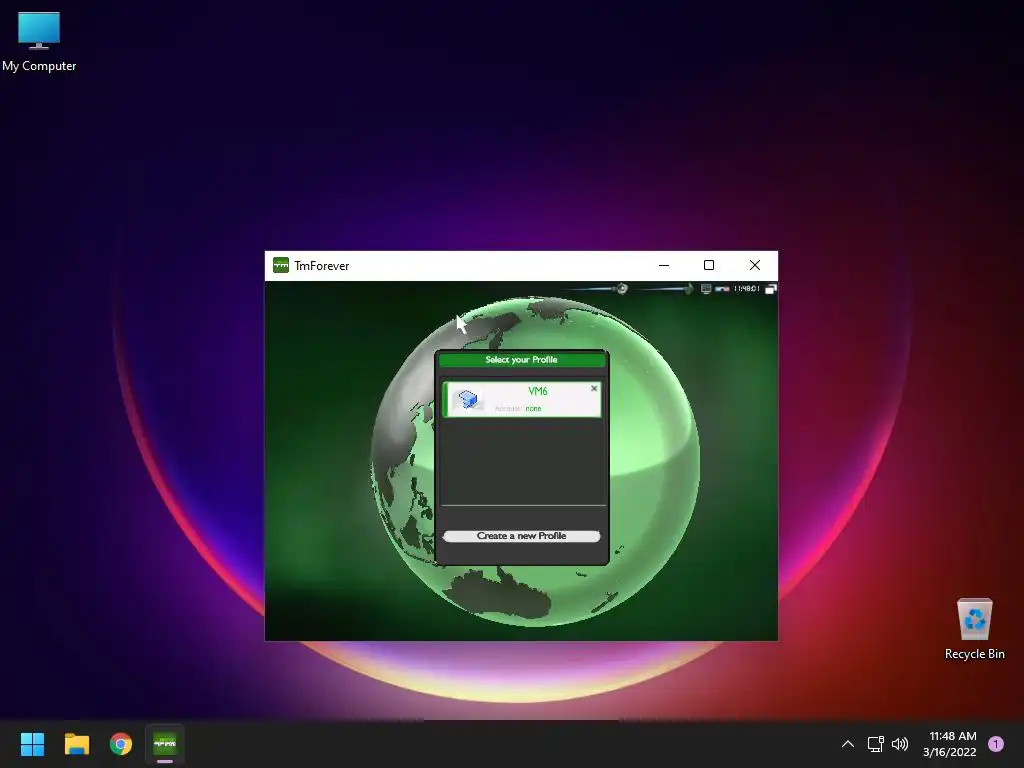Select the My Computer desktop icon
The width and height of the screenshot is (1024, 768).
(39, 42)
